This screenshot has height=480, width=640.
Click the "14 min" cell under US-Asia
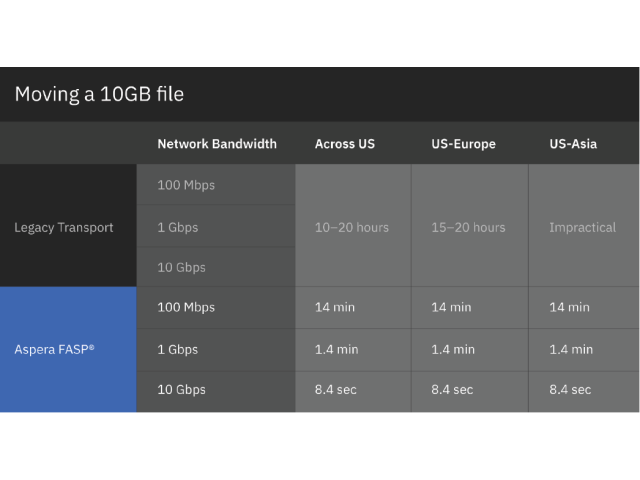point(569,307)
